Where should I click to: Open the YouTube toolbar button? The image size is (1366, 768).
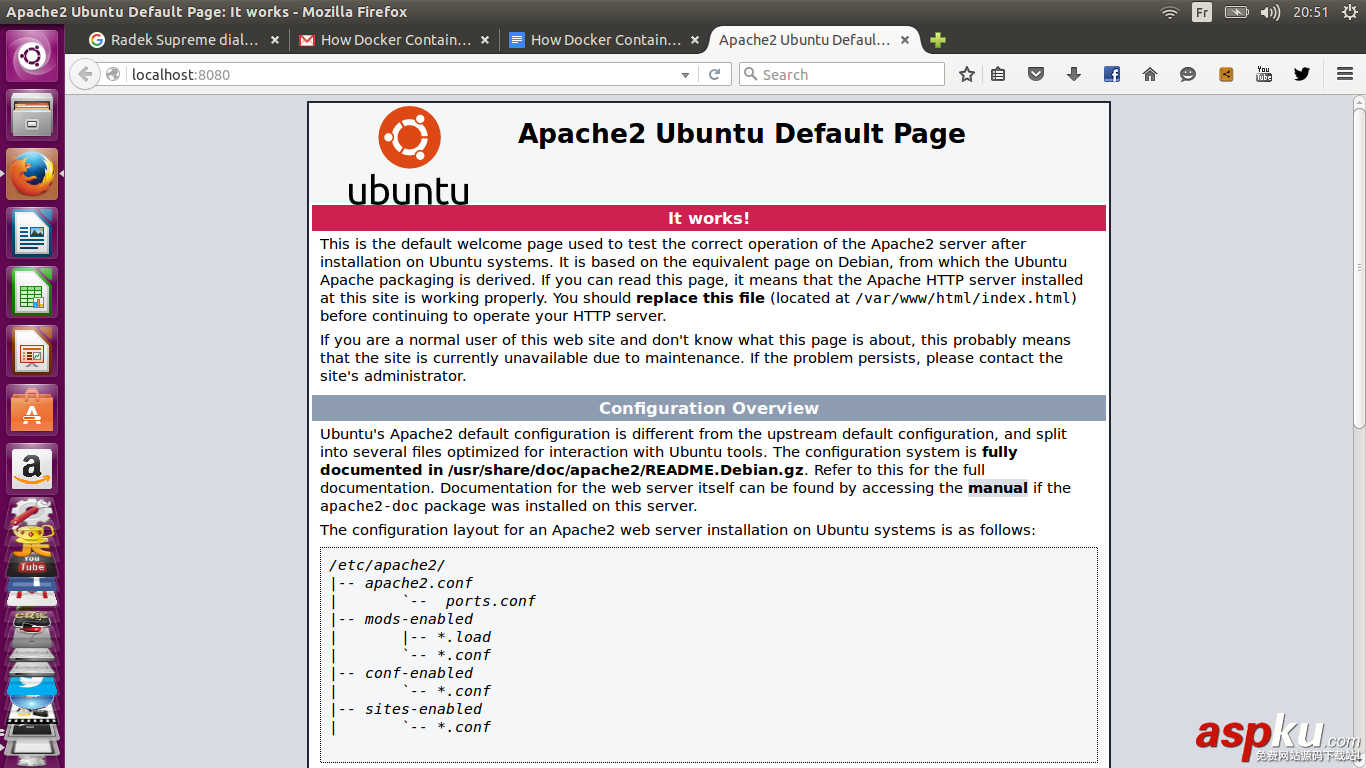pos(1264,74)
